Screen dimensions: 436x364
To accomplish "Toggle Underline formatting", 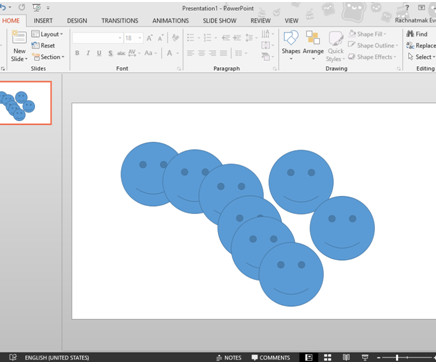I will pyautogui.click(x=99, y=53).
